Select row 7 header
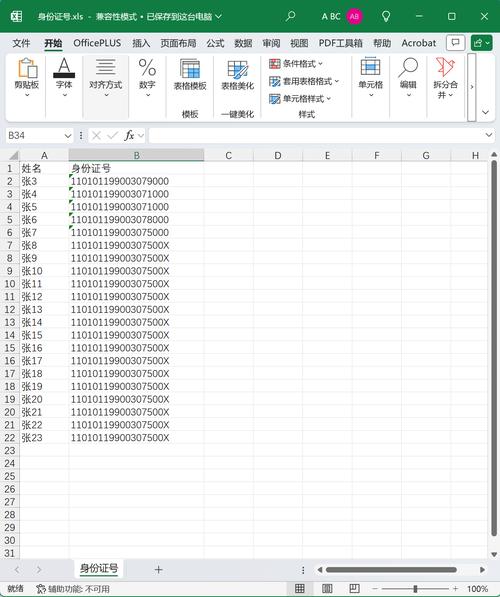Image resolution: width=500 pixels, height=597 pixels. pyautogui.click(x=10, y=245)
